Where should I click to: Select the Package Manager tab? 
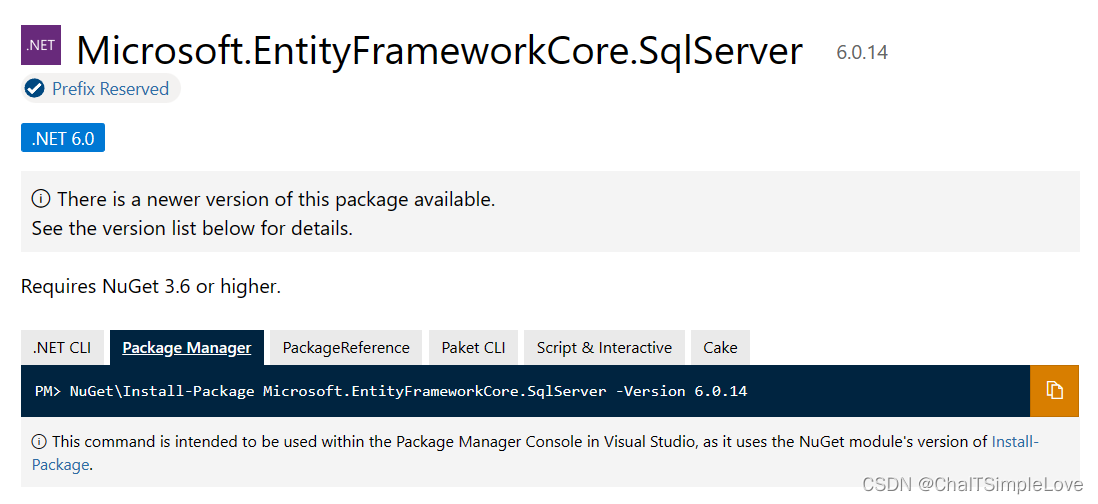pos(187,348)
